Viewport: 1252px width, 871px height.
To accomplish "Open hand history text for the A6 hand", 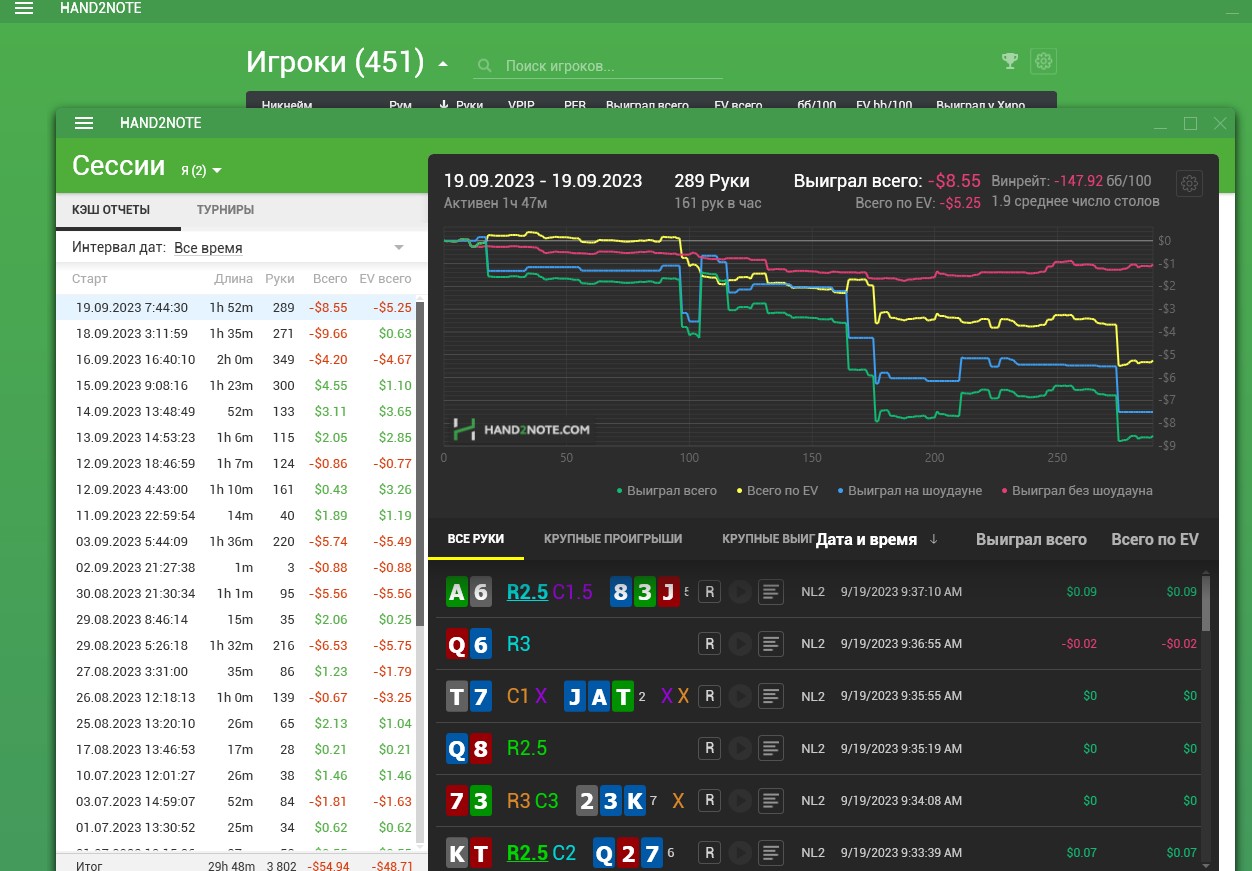I will (770, 592).
